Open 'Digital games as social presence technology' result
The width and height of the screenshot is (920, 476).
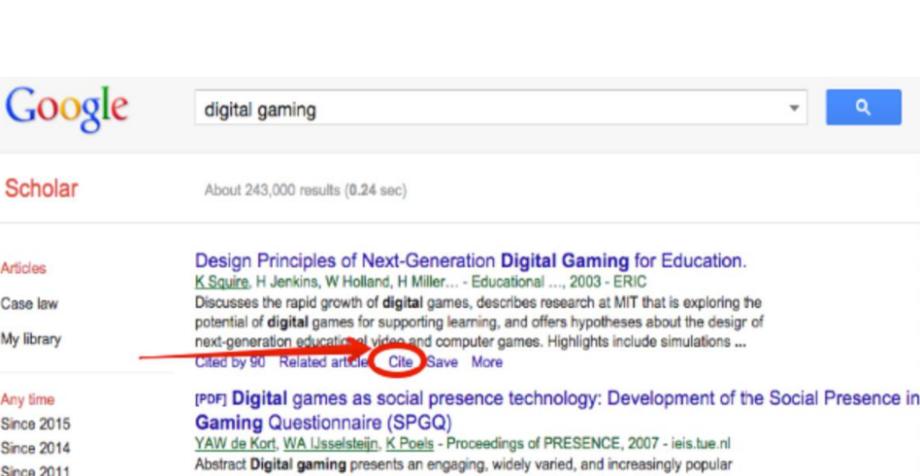(557, 410)
